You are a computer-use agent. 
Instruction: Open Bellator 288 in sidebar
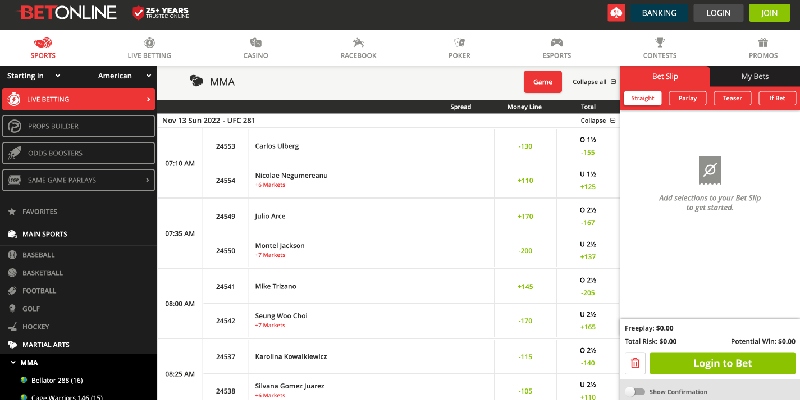pyautogui.click(x=57, y=380)
